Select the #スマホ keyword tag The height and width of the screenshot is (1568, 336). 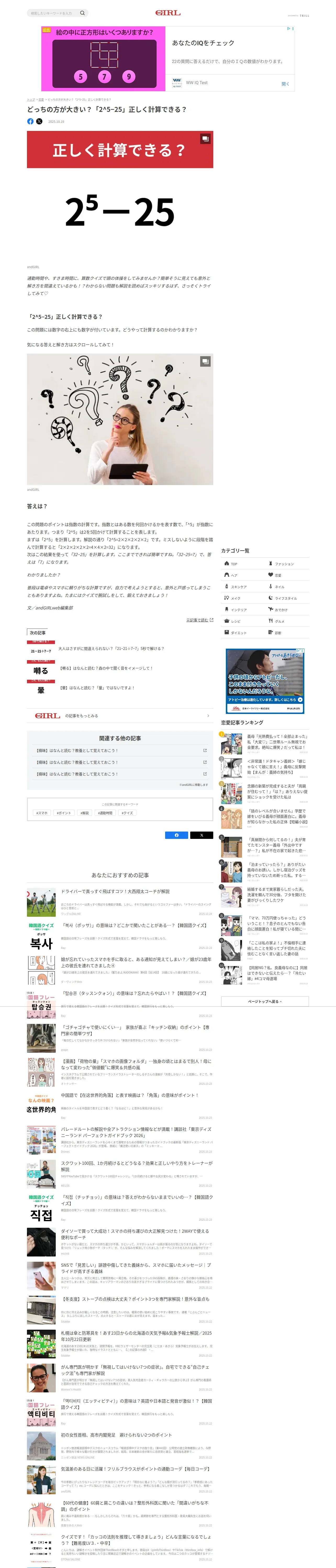pos(42,812)
